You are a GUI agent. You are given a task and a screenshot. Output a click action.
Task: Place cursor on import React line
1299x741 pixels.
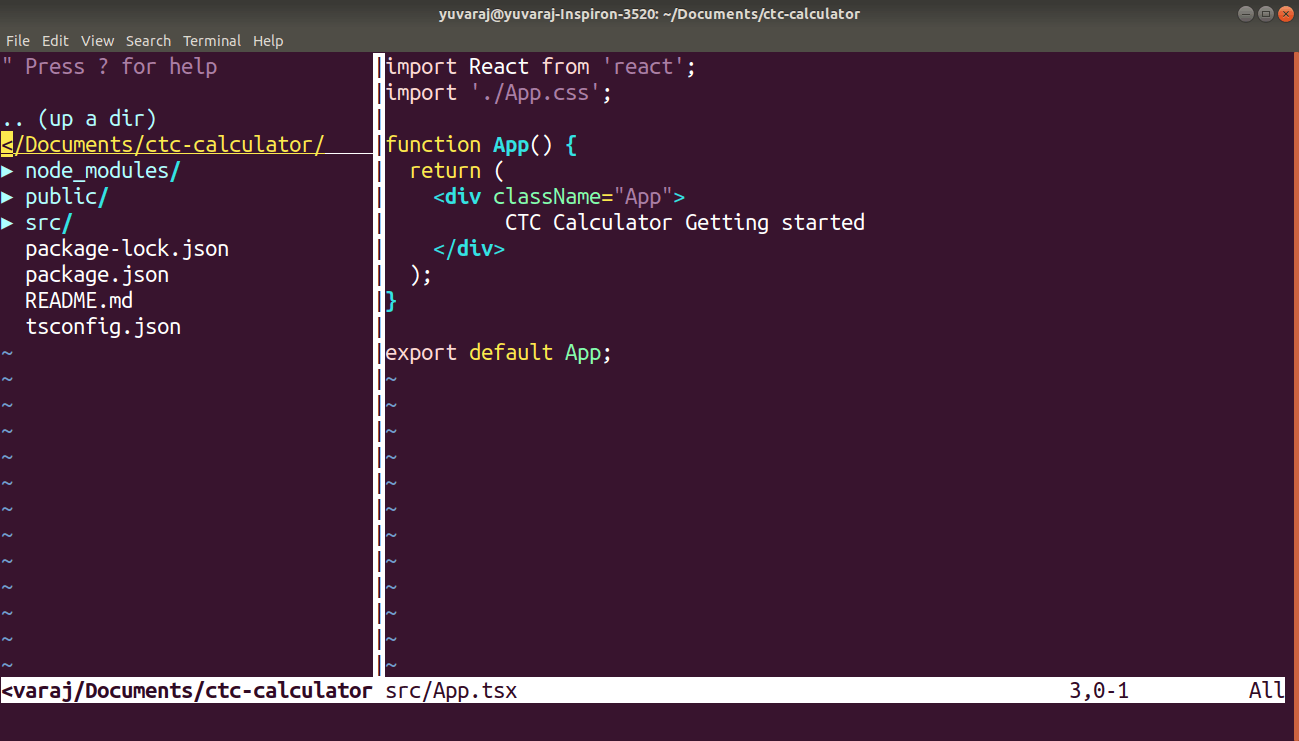540,67
